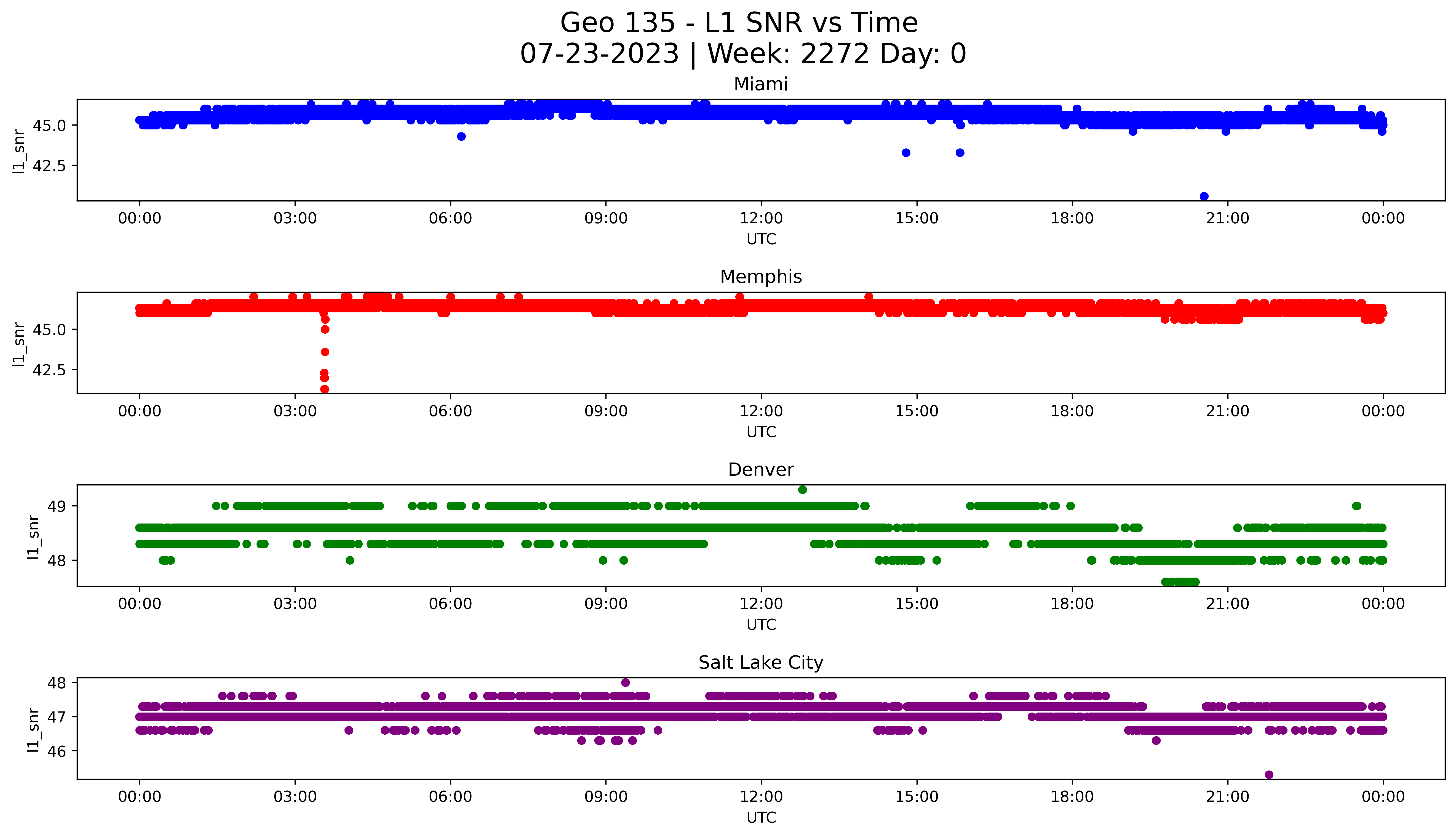Screen dimensions: 1456x837
Task: Click the lowest purple point in Salt Lake City plot
Action: coord(1269,775)
